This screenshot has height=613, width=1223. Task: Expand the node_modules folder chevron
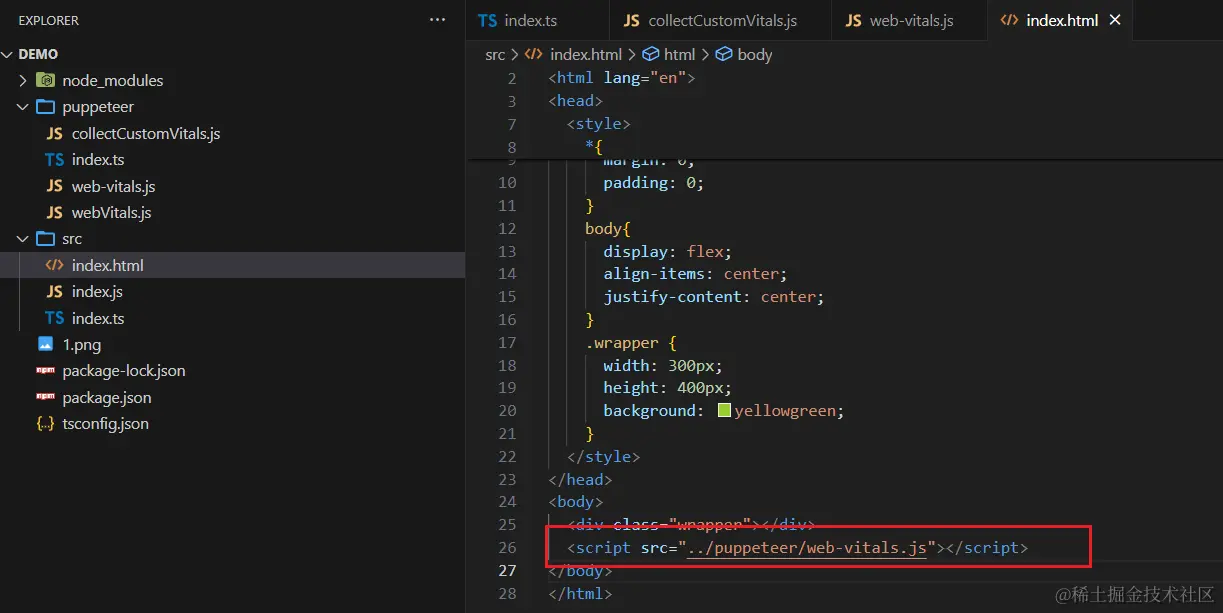pyautogui.click(x=23, y=80)
